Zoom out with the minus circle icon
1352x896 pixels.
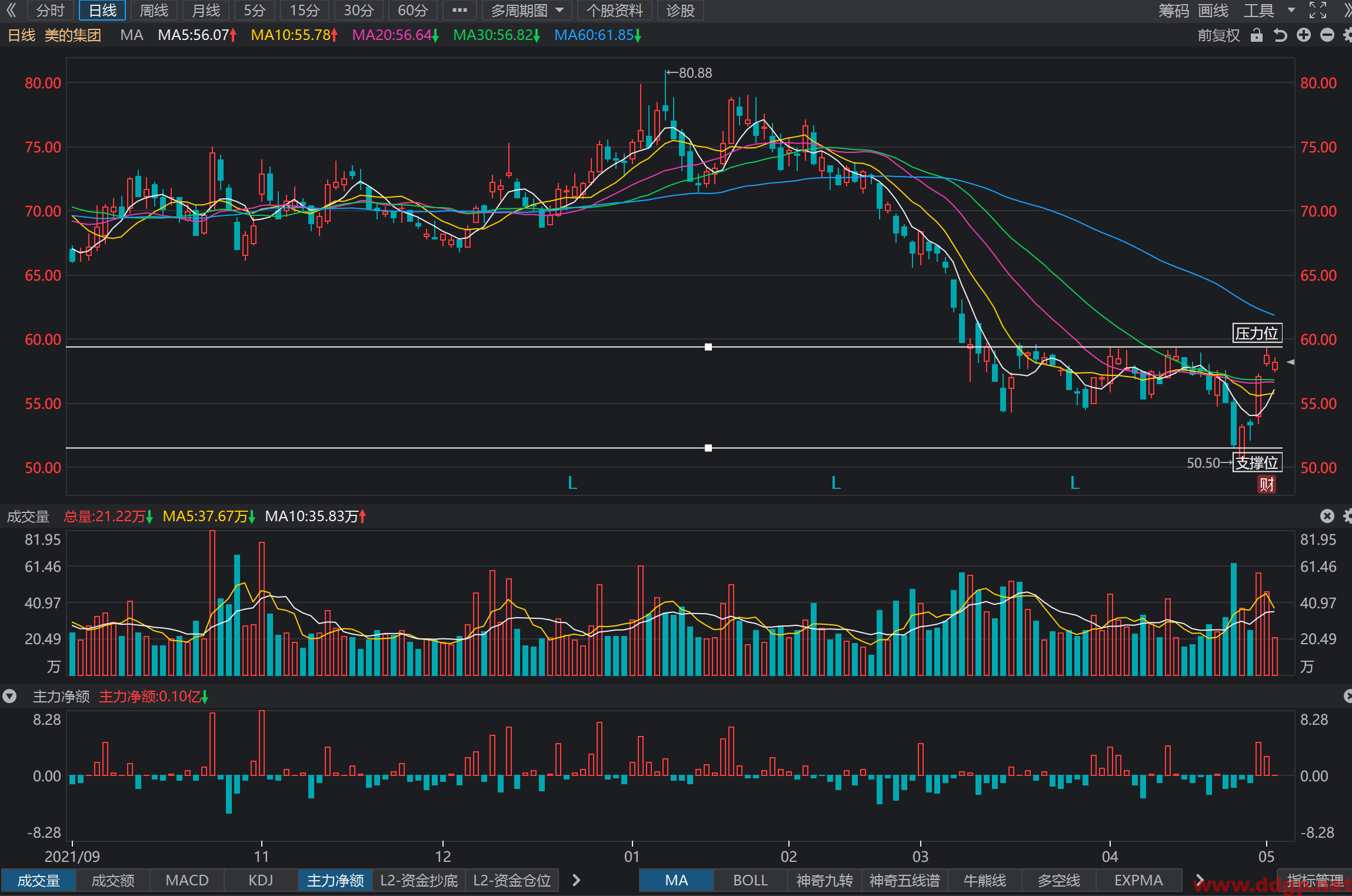(1327, 35)
